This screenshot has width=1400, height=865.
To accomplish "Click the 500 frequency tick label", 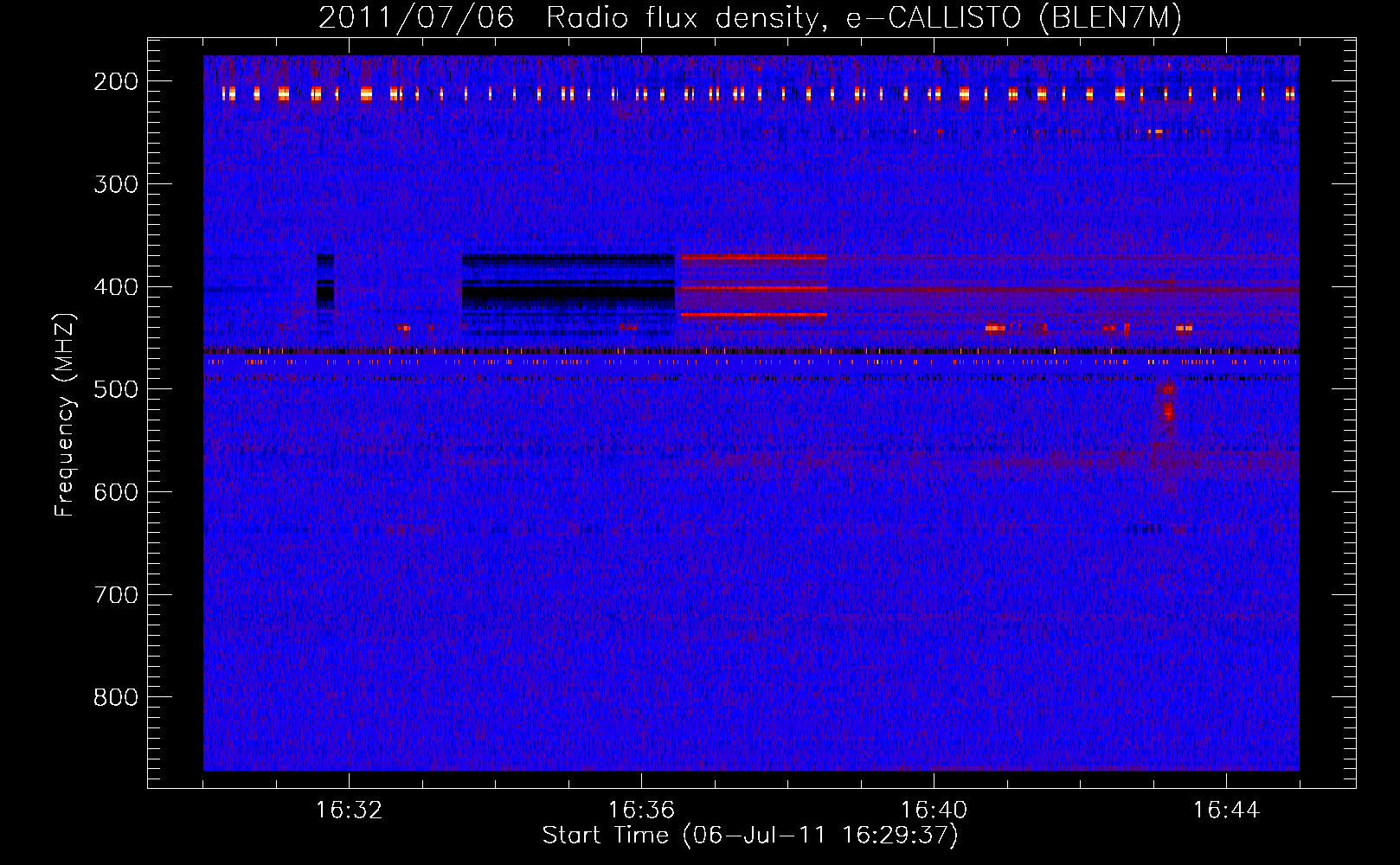I will pyautogui.click(x=116, y=389).
